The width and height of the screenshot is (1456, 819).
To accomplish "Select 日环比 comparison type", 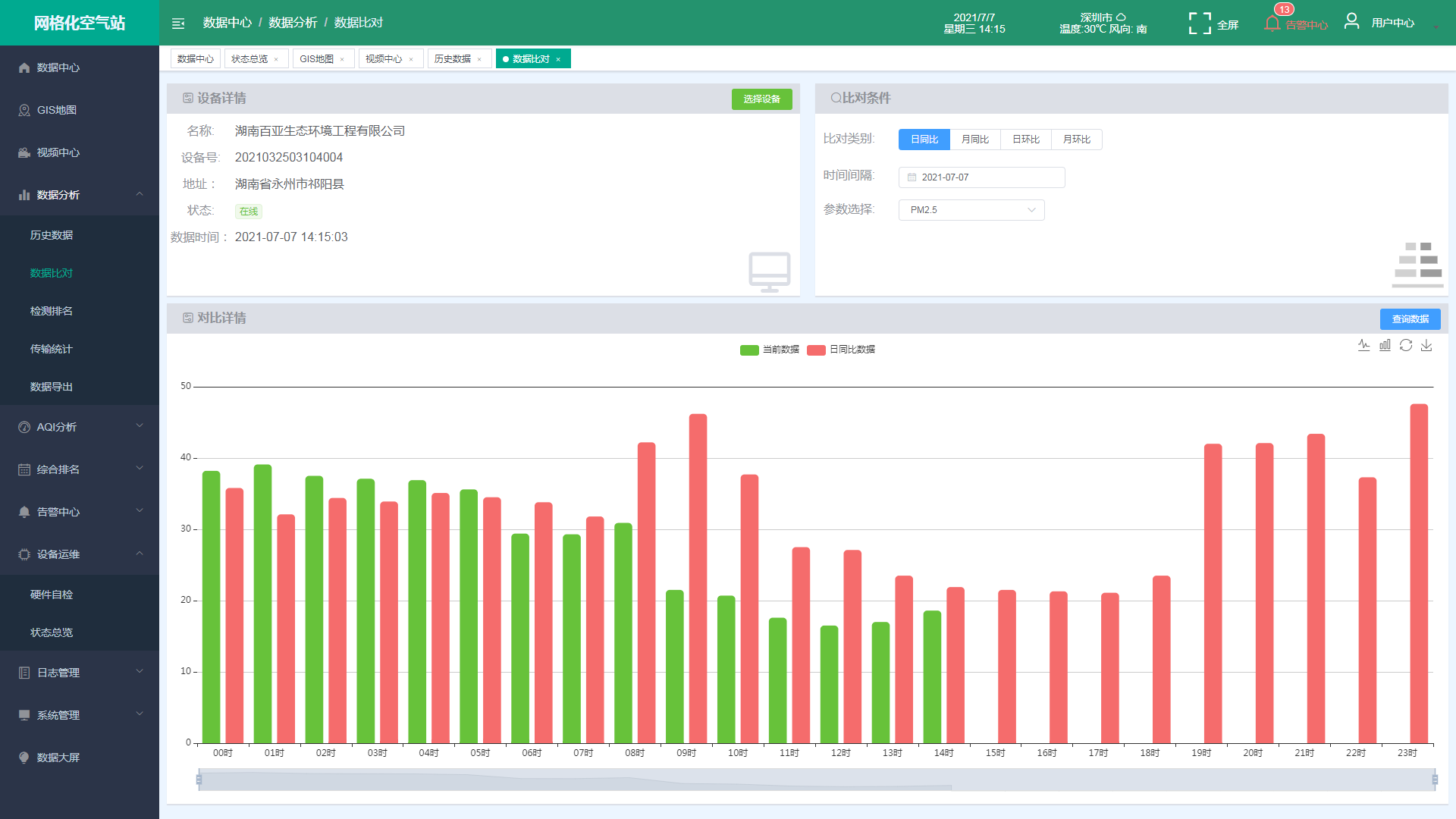I will (1026, 140).
